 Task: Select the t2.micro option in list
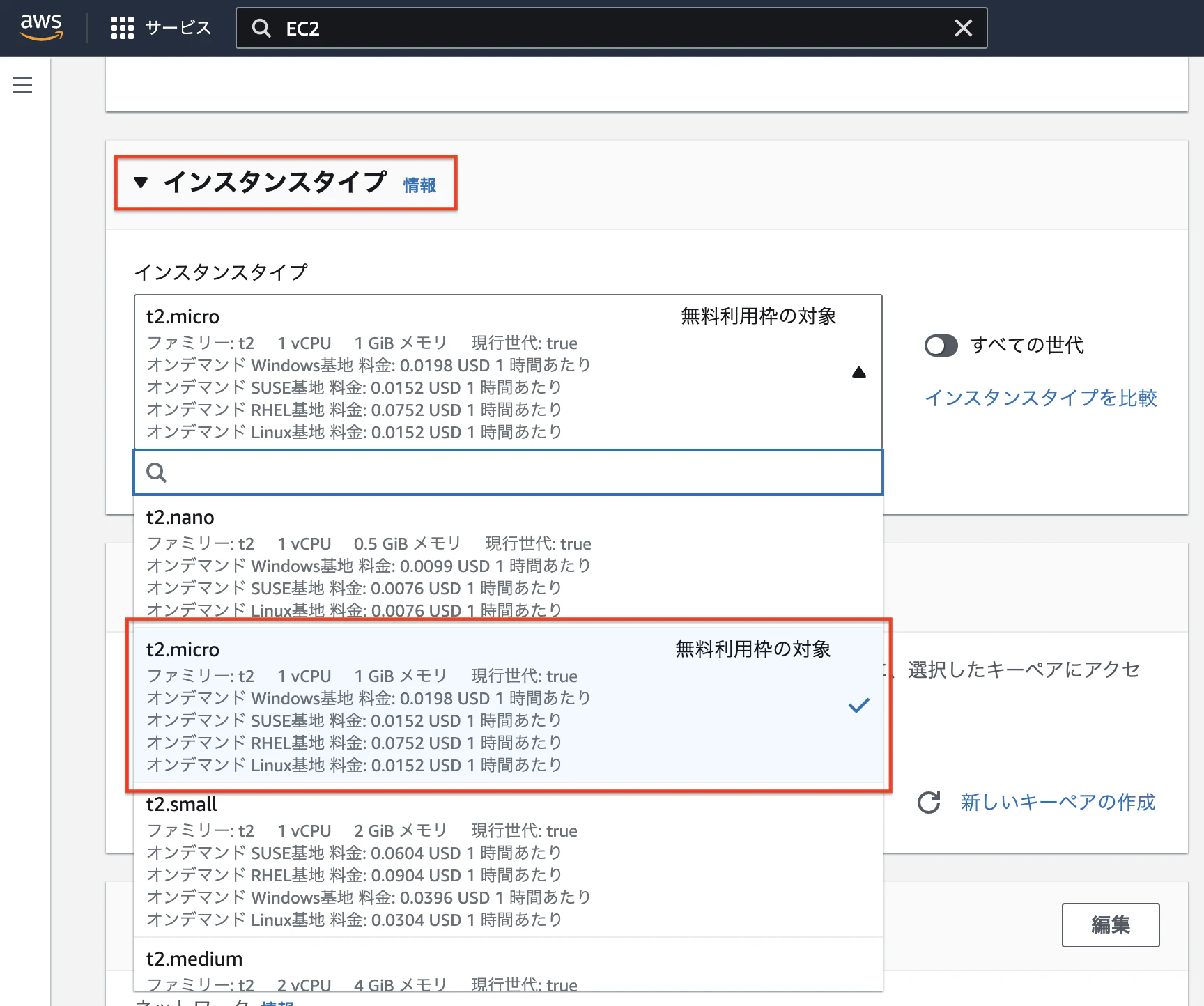pyautogui.click(x=508, y=705)
